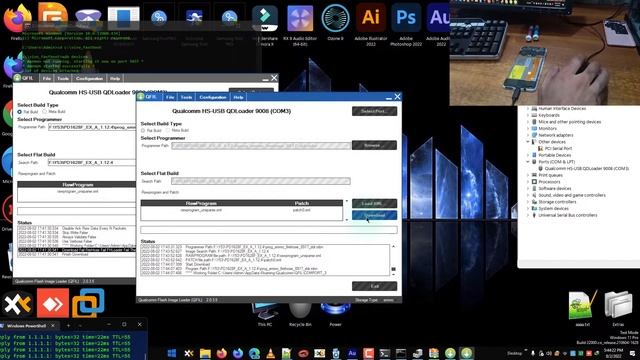Click the Programmer Path field in front QFIL
The image size is (640, 360).
coord(261,145)
